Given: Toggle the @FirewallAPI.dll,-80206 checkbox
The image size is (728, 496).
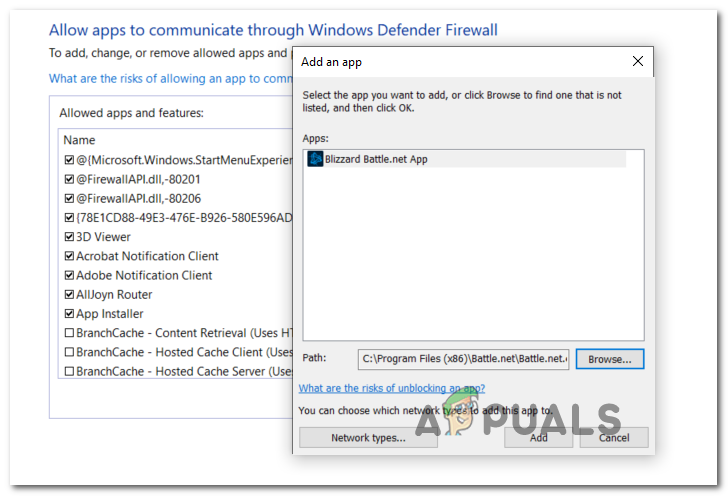Looking at the screenshot, I should click(x=69, y=198).
